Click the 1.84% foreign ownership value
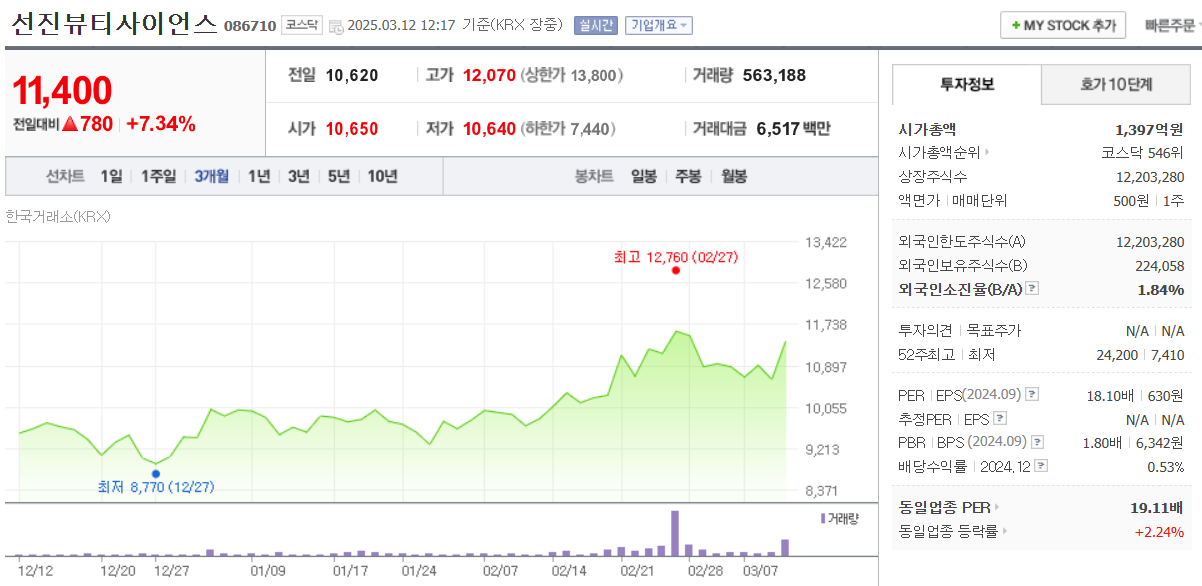Image resolution: width=1202 pixels, height=586 pixels. 1161,289
